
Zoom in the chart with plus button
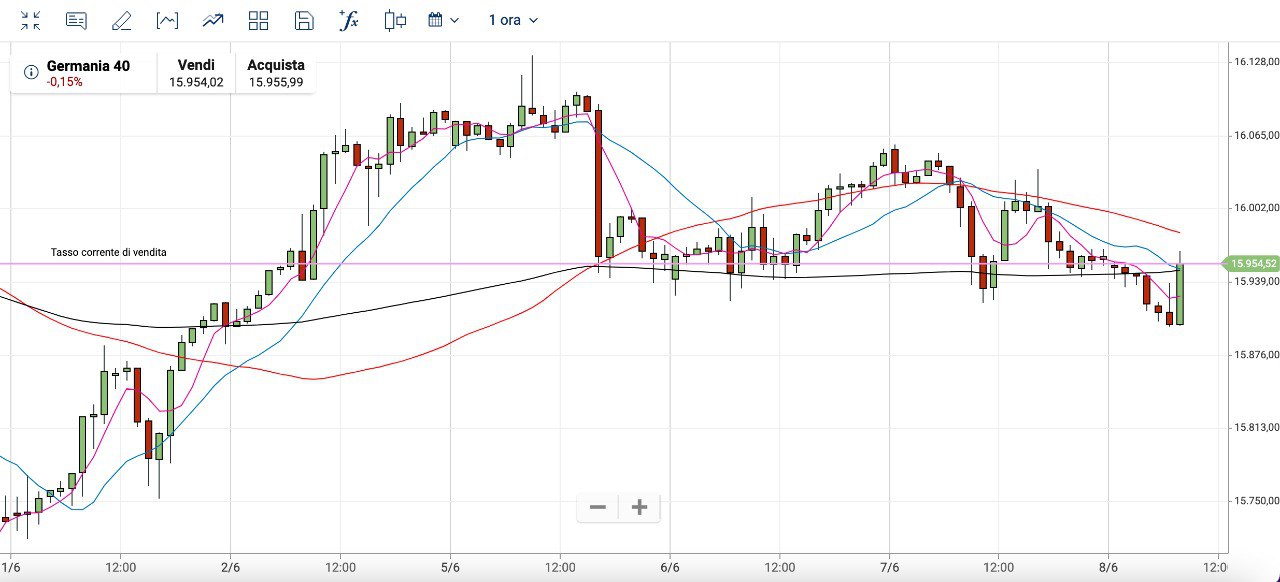click(x=640, y=508)
